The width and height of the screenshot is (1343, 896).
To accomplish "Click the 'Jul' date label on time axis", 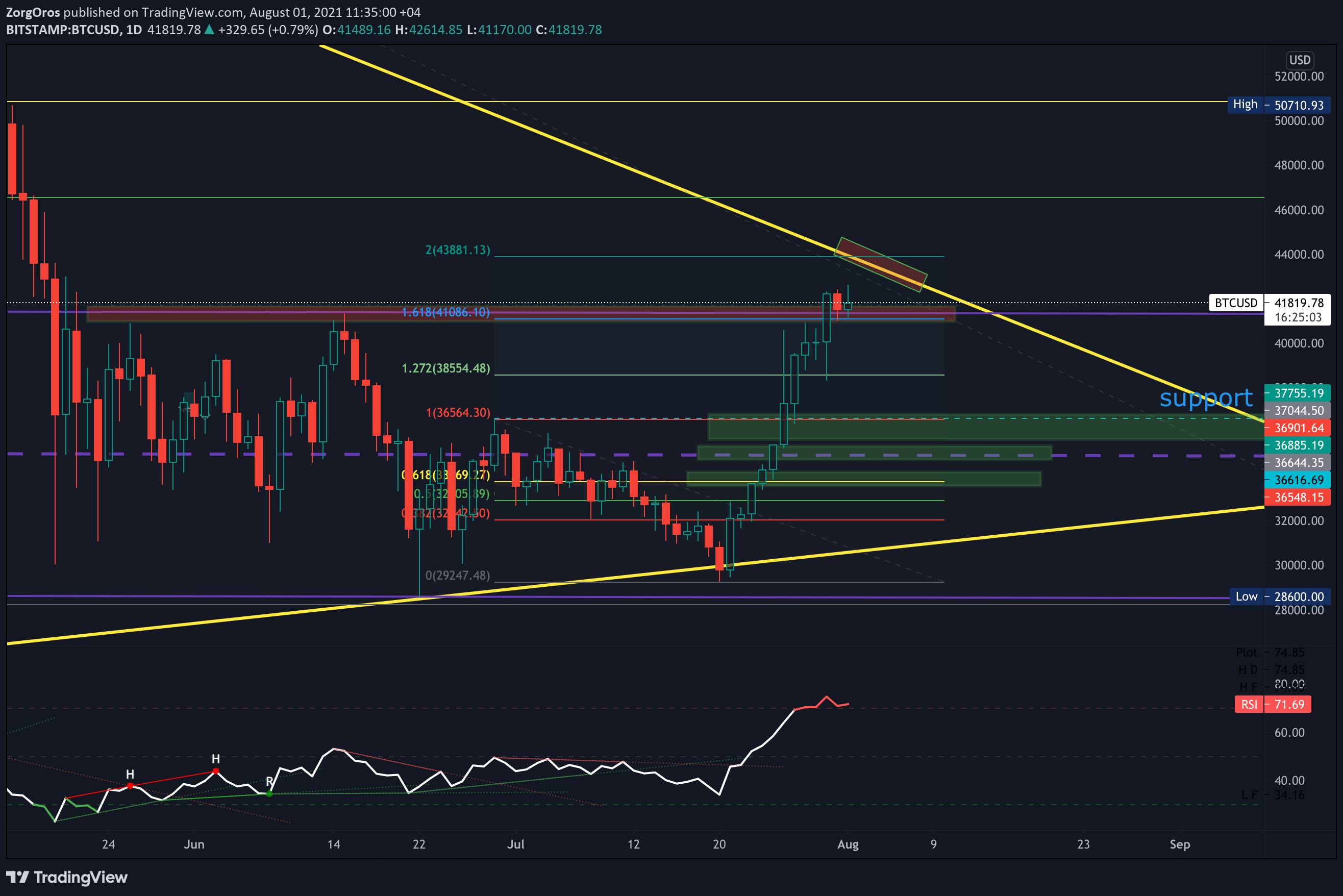I will 515,844.
